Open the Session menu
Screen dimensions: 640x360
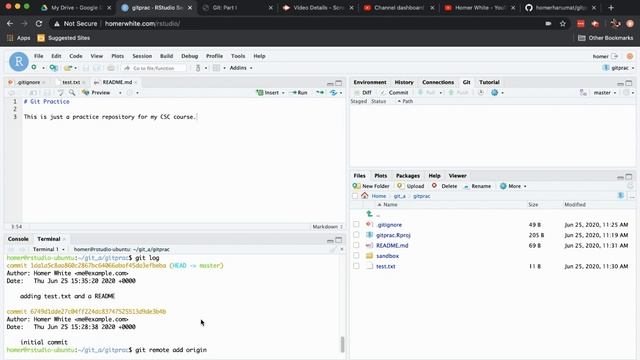point(142,56)
